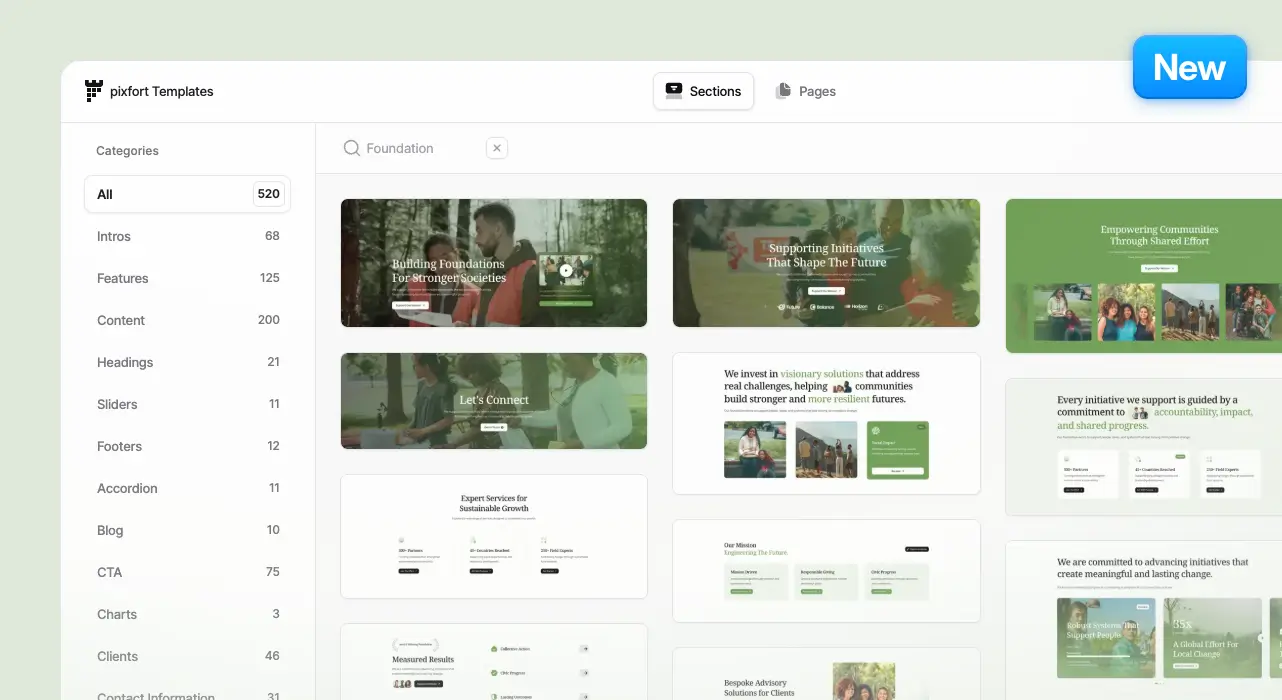Open Our Mission Engineering The Future template
The width and height of the screenshot is (1282, 700).
pos(826,571)
